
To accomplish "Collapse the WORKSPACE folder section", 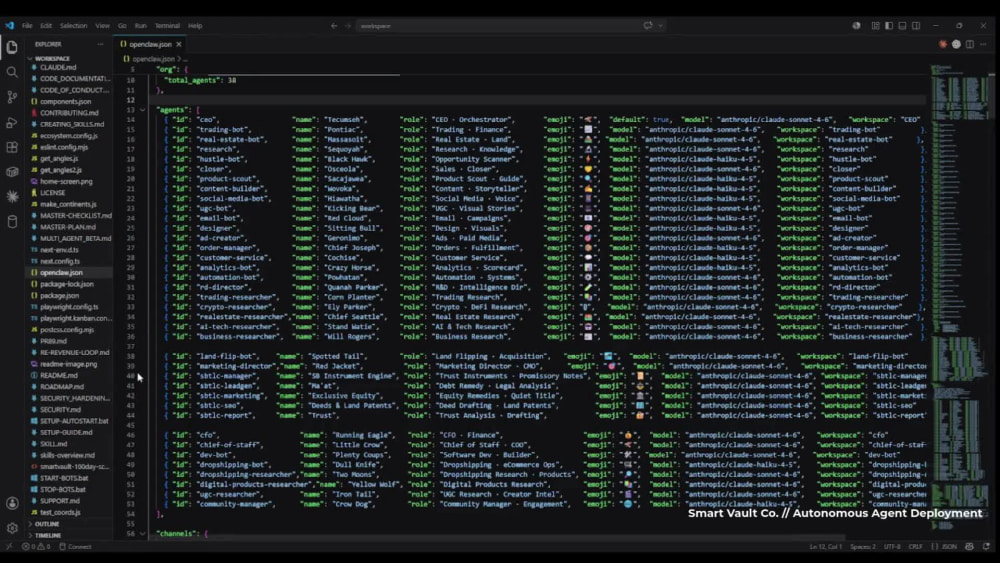I will (x=52, y=58).
